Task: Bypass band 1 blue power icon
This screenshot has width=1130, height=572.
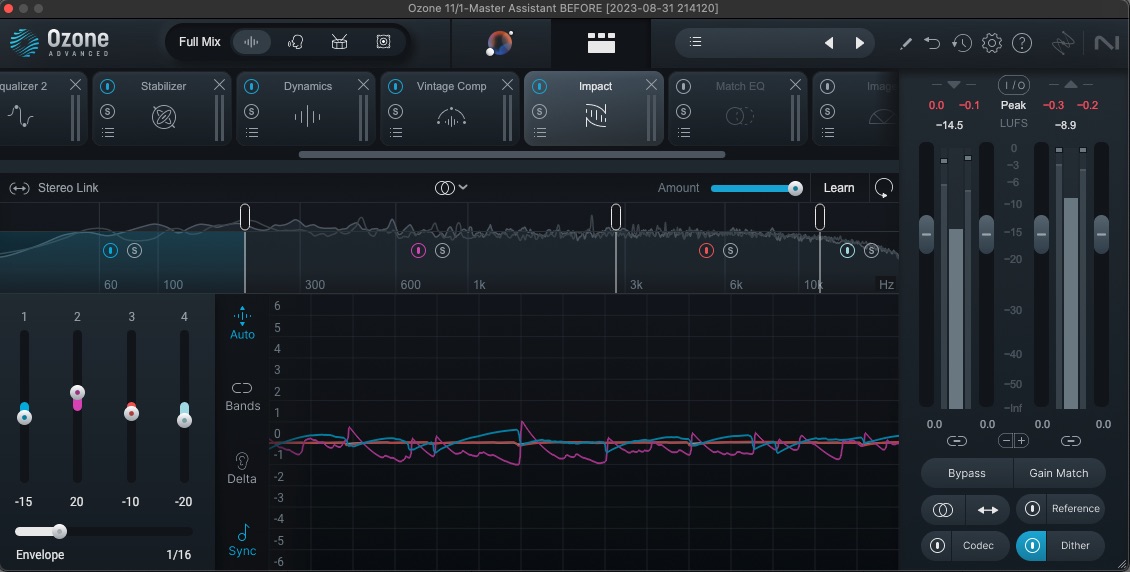Action: (x=110, y=251)
